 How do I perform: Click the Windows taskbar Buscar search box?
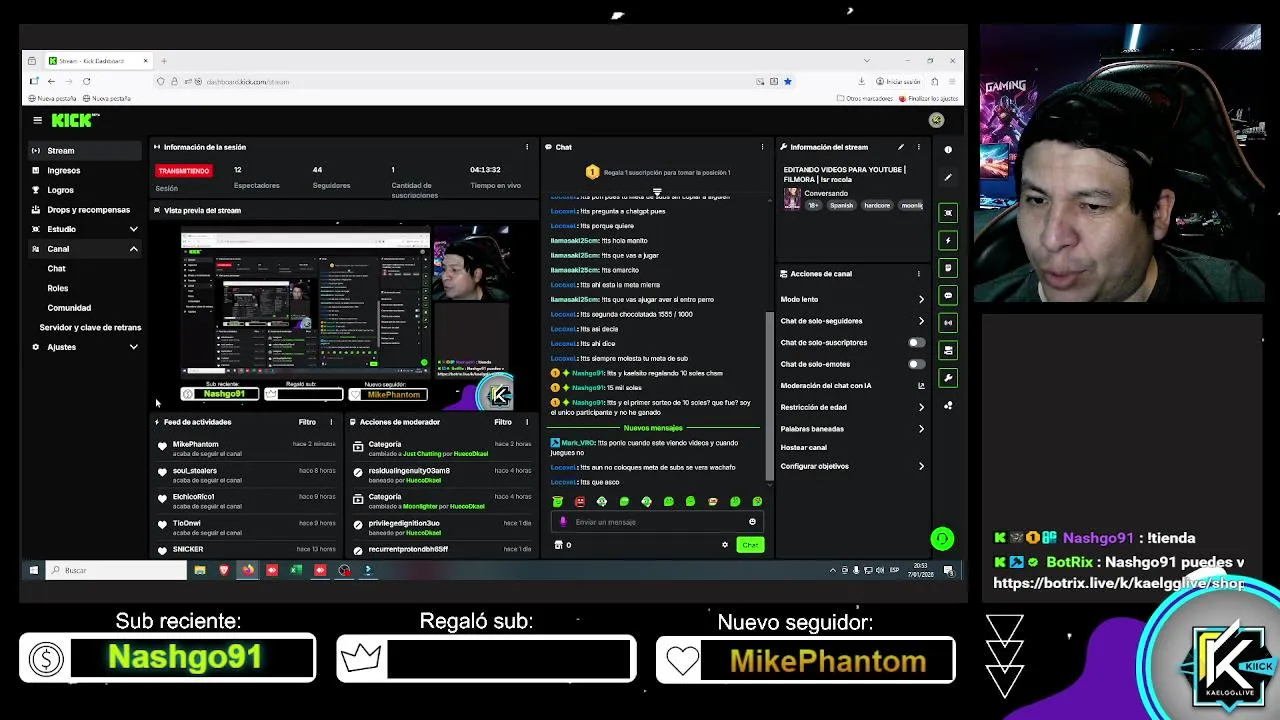(116, 570)
